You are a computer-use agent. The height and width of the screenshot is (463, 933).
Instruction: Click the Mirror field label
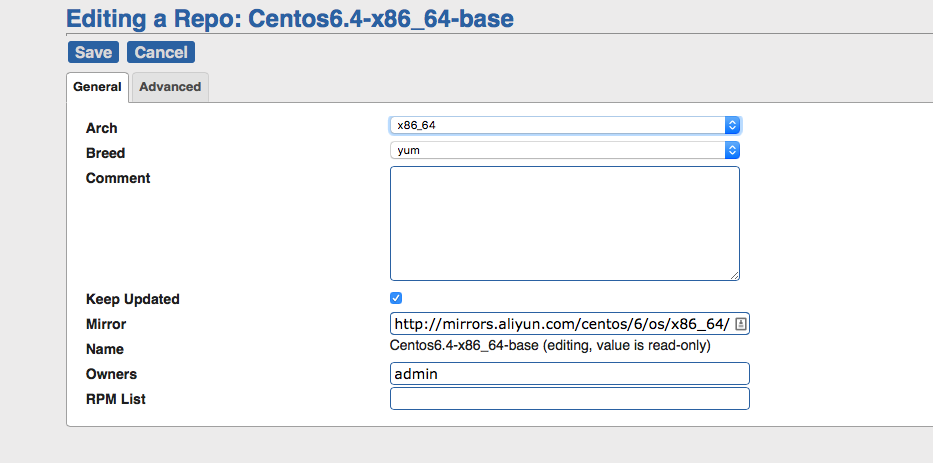[x=106, y=324]
